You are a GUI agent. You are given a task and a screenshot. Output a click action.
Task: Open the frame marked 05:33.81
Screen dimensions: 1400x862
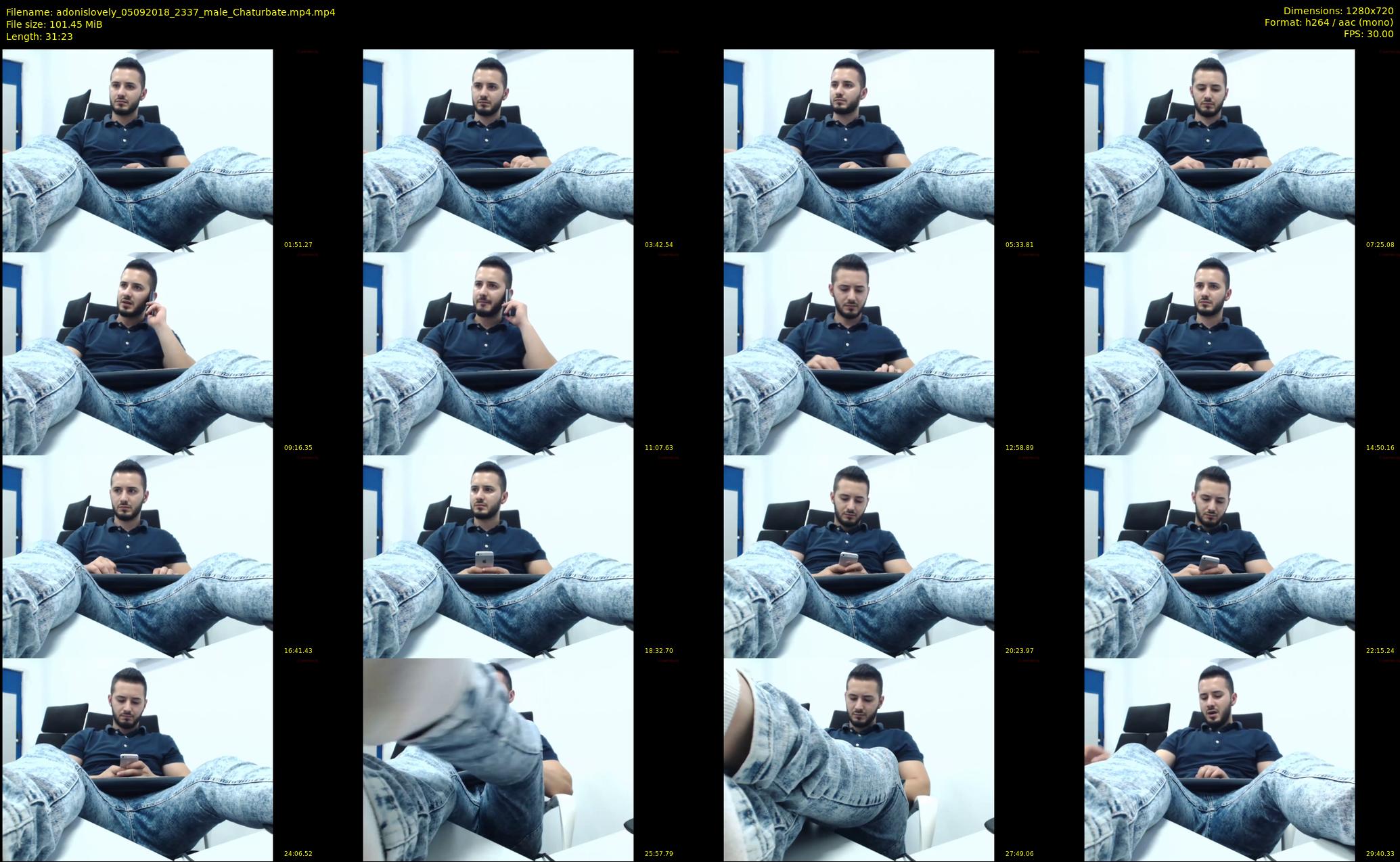pos(859,150)
